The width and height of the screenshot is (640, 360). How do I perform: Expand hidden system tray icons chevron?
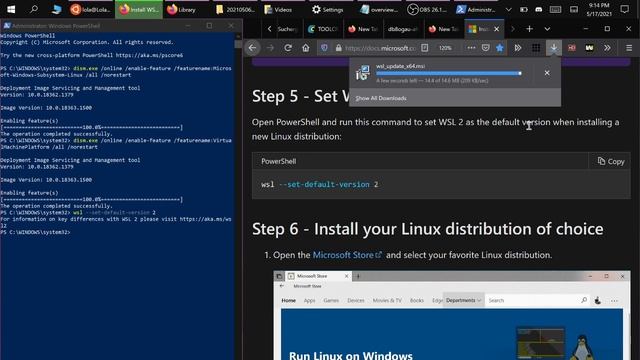click(508, 9)
